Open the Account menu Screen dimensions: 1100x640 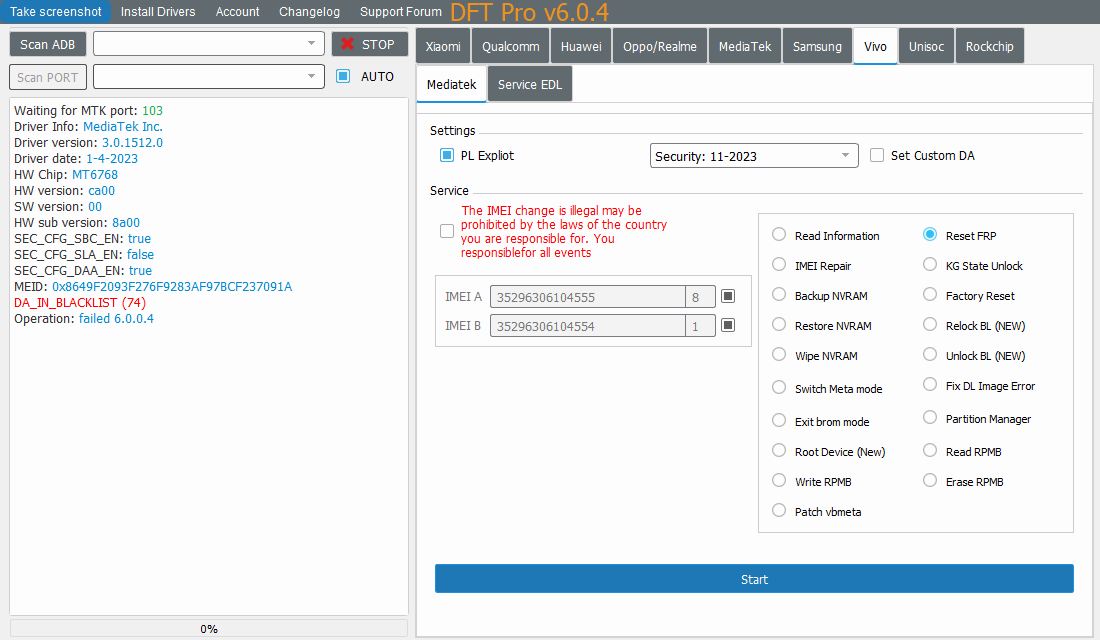[237, 11]
